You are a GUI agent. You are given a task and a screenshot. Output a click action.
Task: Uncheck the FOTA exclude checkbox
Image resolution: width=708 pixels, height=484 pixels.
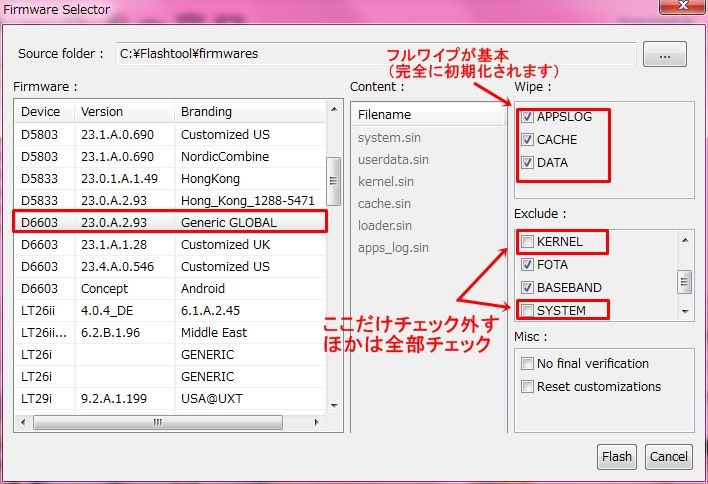pyautogui.click(x=527, y=265)
